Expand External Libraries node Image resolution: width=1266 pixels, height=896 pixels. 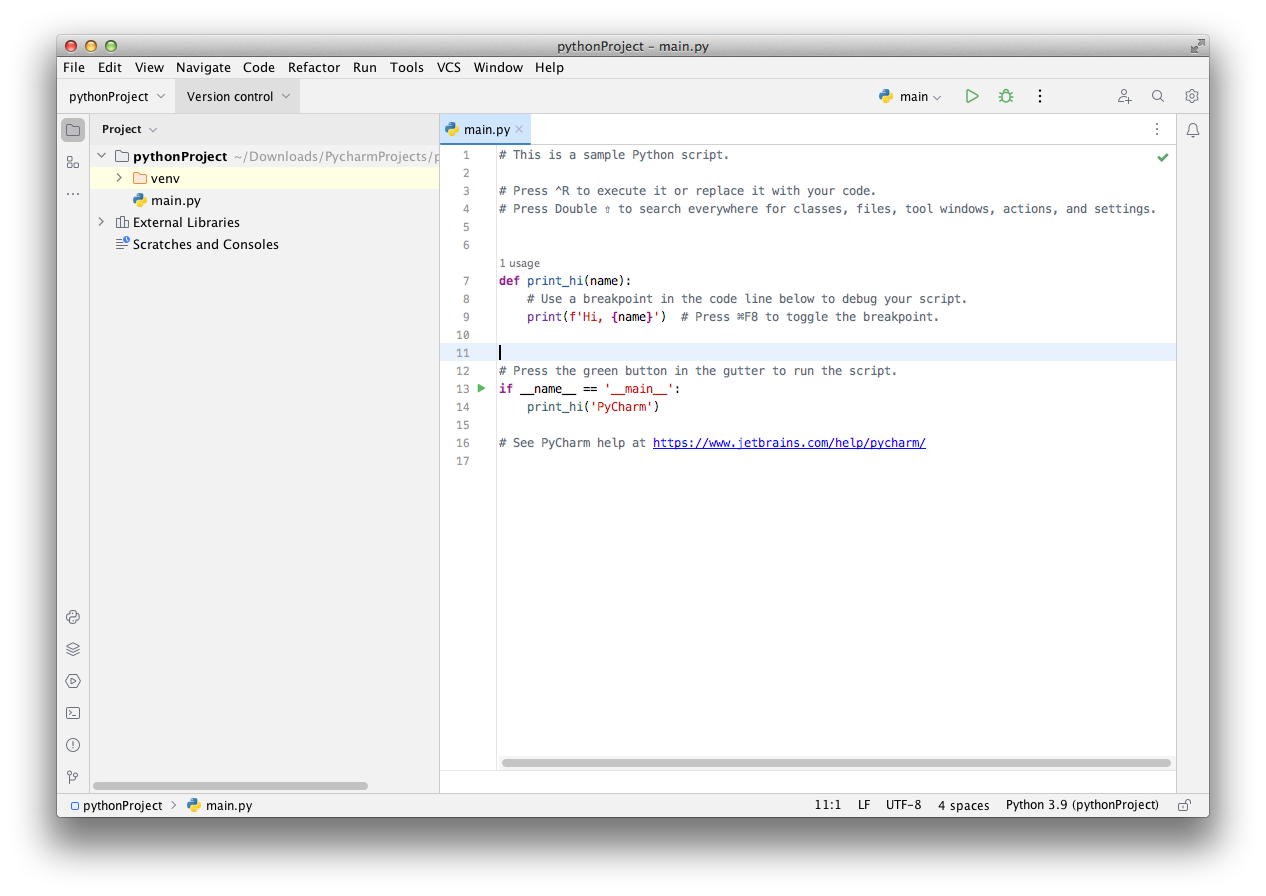coord(101,222)
